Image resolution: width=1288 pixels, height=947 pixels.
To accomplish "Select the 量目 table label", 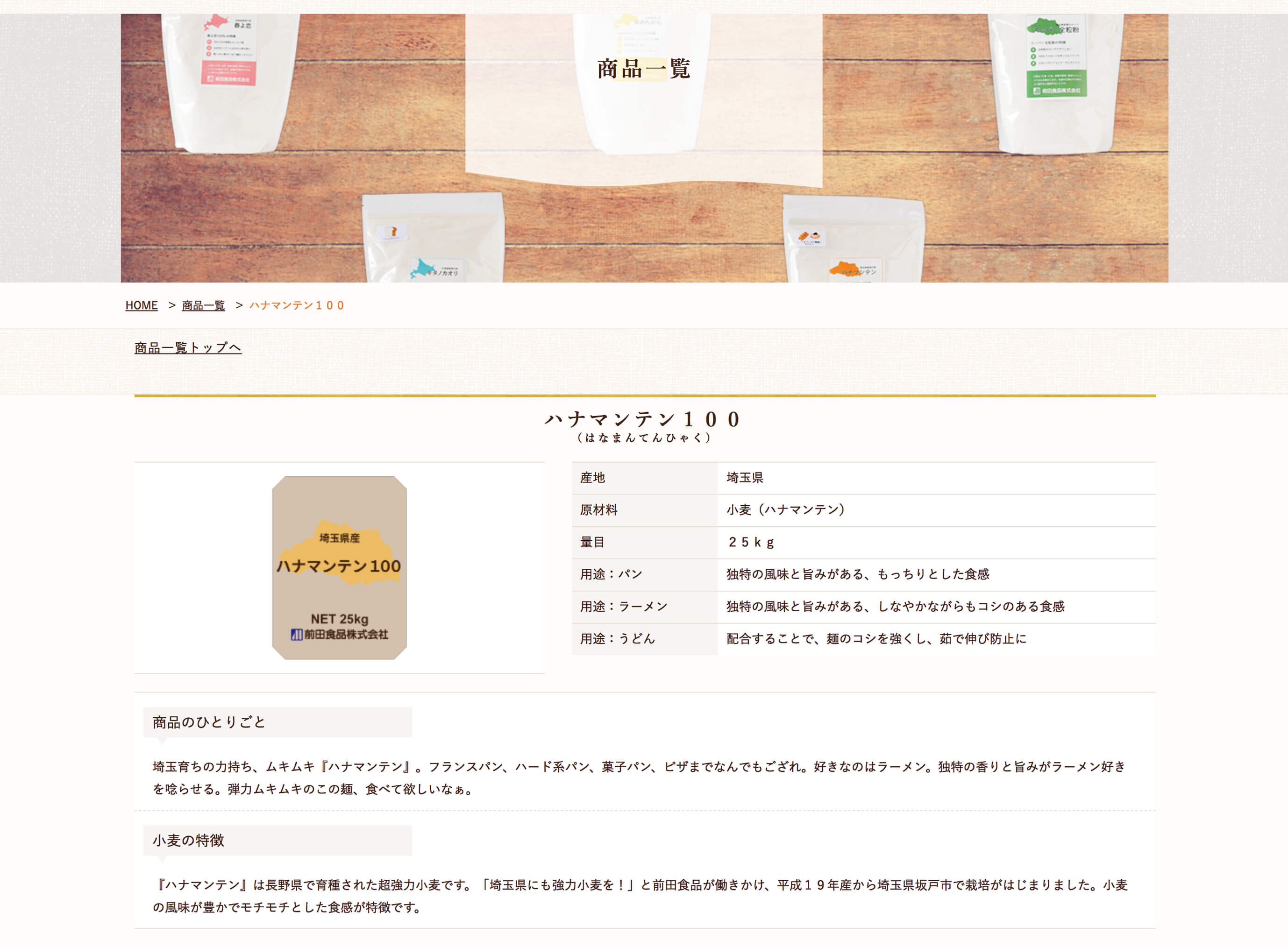I will [644, 542].
